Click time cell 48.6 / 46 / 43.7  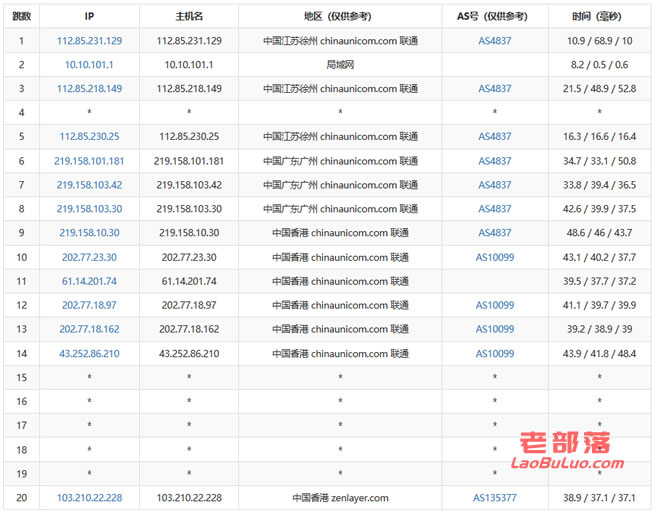pyautogui.click(x=600, y=232)
